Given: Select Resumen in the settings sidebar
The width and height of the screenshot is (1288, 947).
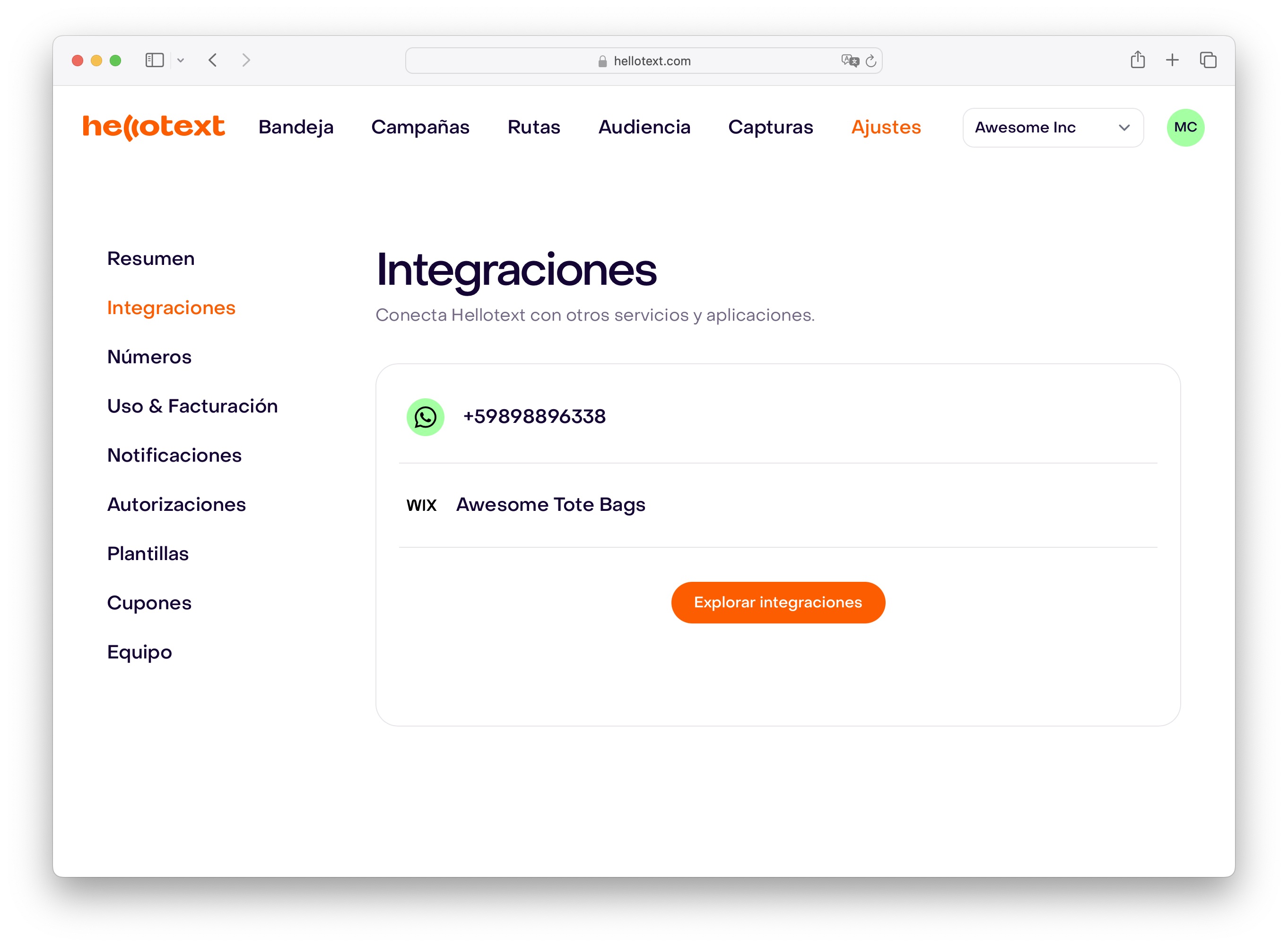Looking at the screenshot, I should coord(151,259).
